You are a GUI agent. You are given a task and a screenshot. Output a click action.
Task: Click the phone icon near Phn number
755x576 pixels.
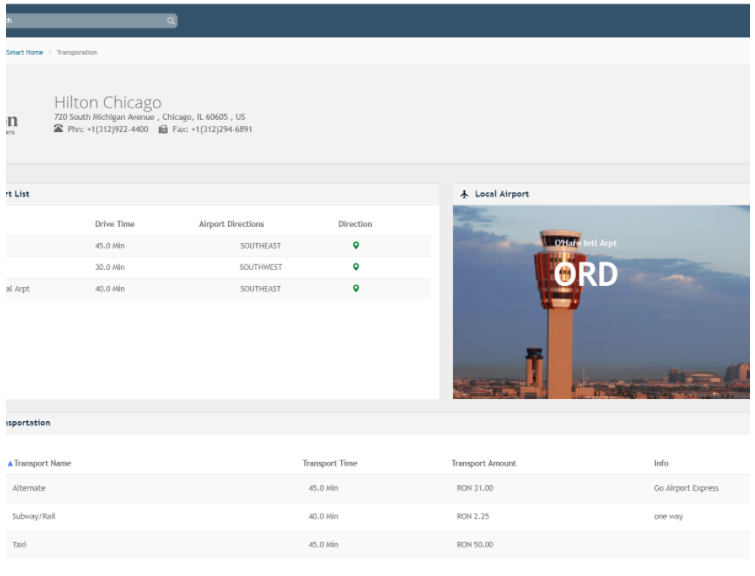[x=58, y=129]
